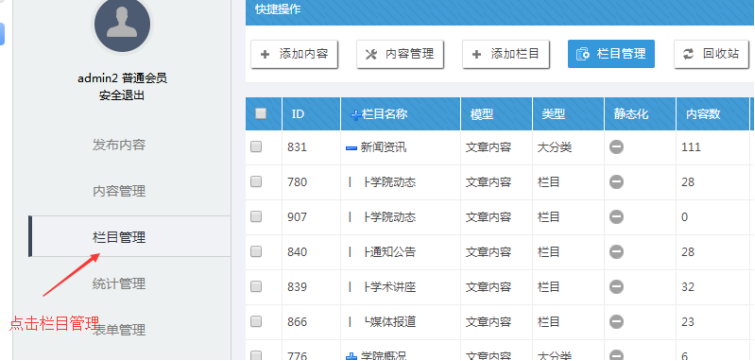Expand all columns via plus icon beside 栏目名称
755x361 pixels.
tap(356, 115)
